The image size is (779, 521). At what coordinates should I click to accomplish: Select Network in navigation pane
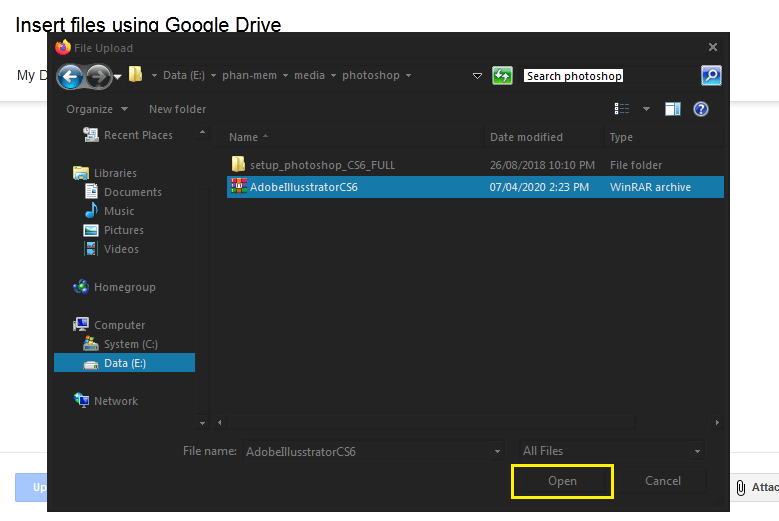click(x=106, y=401)
